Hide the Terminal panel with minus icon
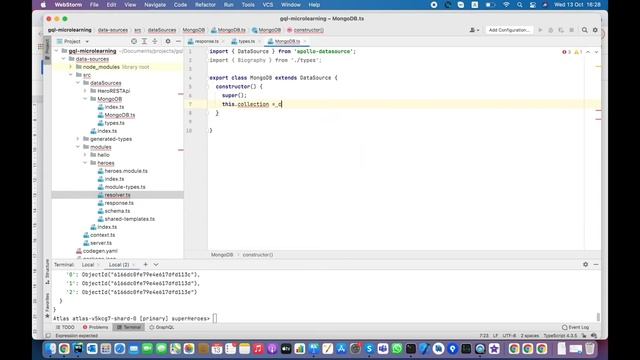Viewport: 640px width, 360px height. click(x=596, y=264)
